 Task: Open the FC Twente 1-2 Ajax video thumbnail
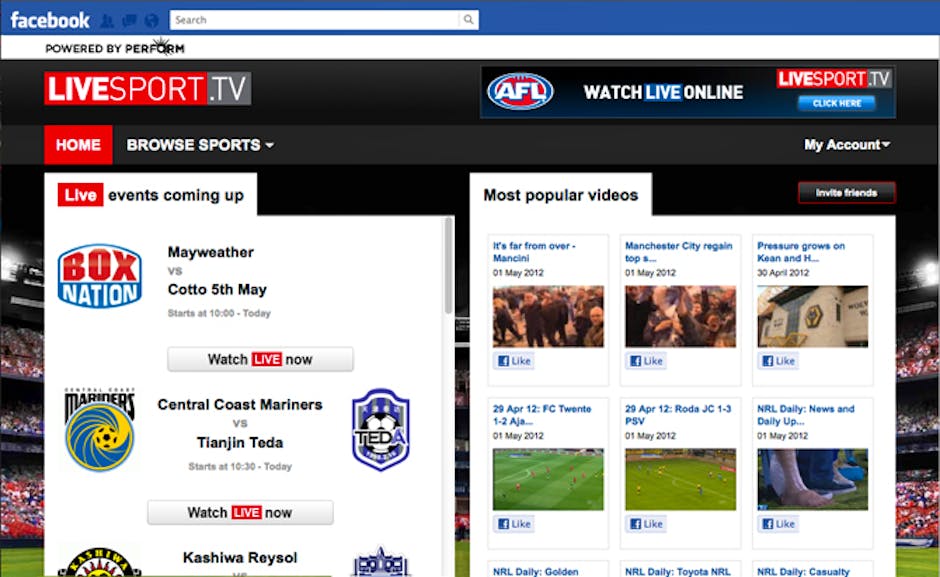pos(548,479)
